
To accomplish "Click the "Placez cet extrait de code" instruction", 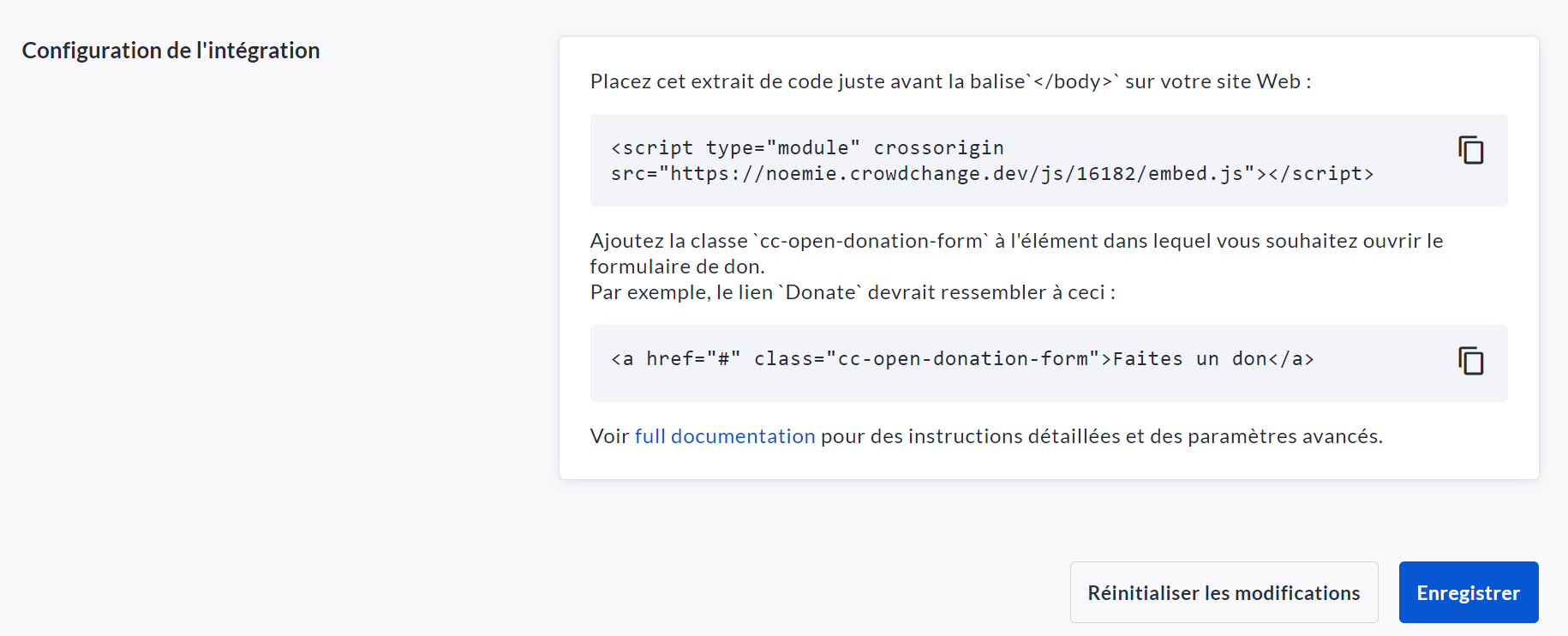I will pyautogui.click(x=771, y=81).
